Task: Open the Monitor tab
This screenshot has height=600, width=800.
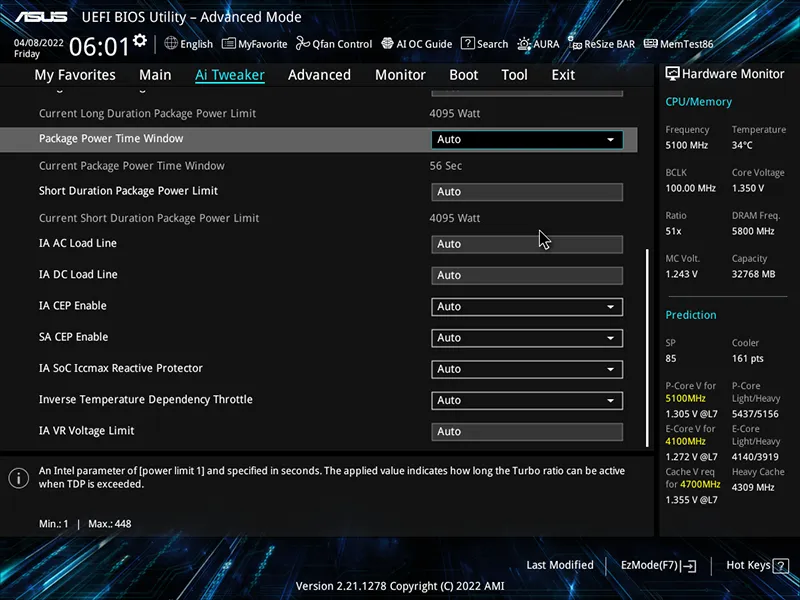Action: point(400,75)
